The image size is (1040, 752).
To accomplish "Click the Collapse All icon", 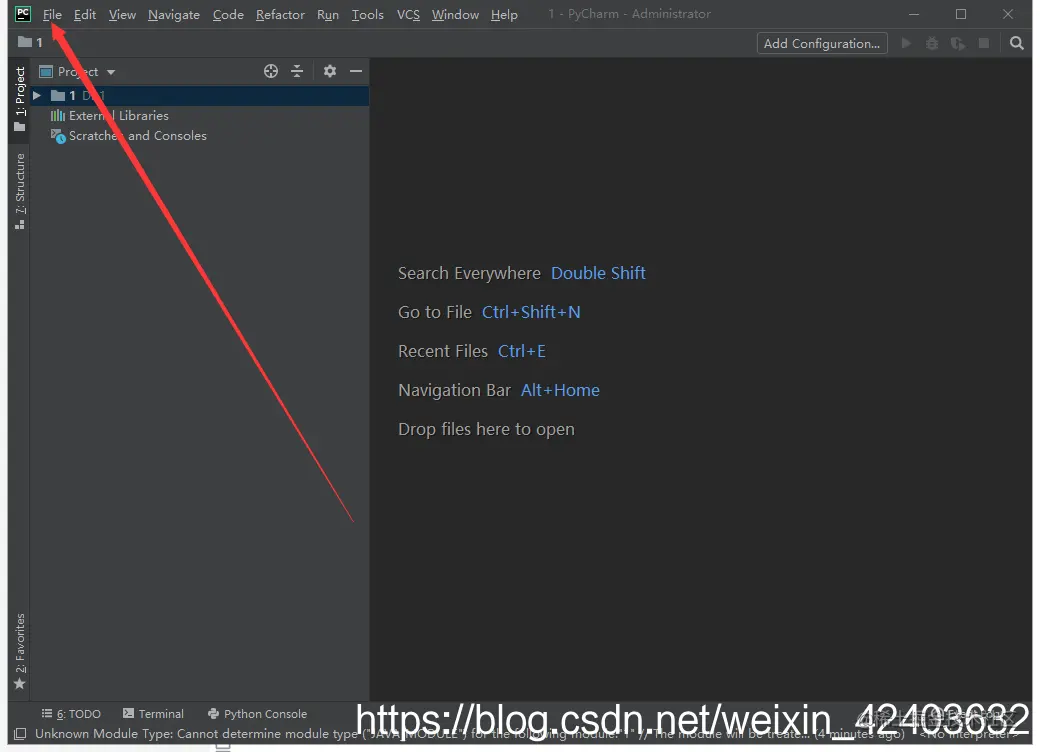I will (x=297, y=71).
